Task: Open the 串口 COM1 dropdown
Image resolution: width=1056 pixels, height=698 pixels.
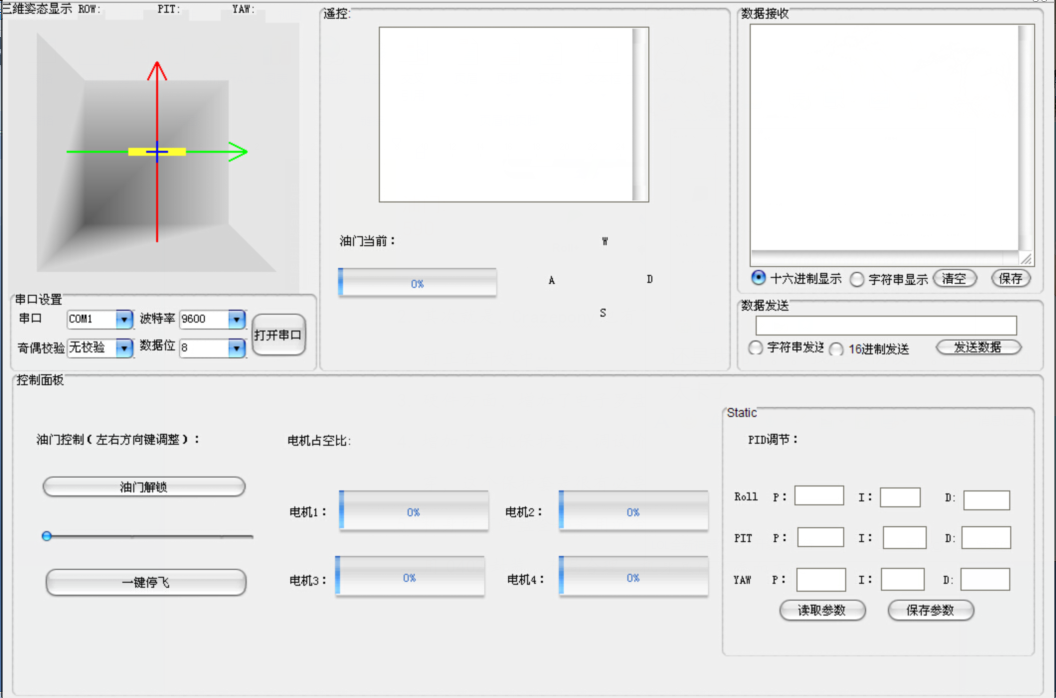Action: pyautogui.click(x=124, y=319)
